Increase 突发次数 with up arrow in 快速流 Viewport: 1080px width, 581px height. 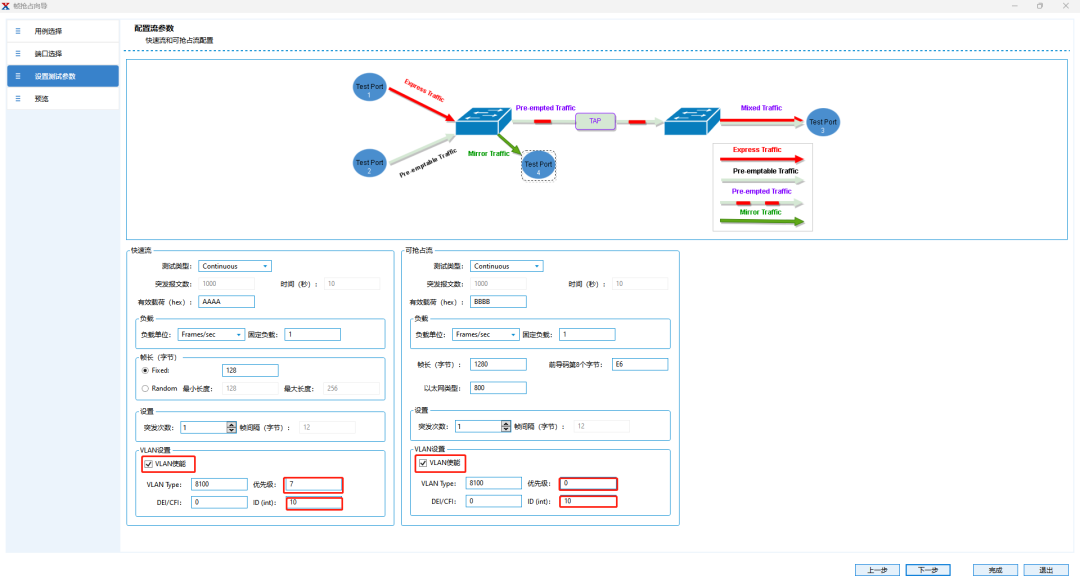[231, 425]
